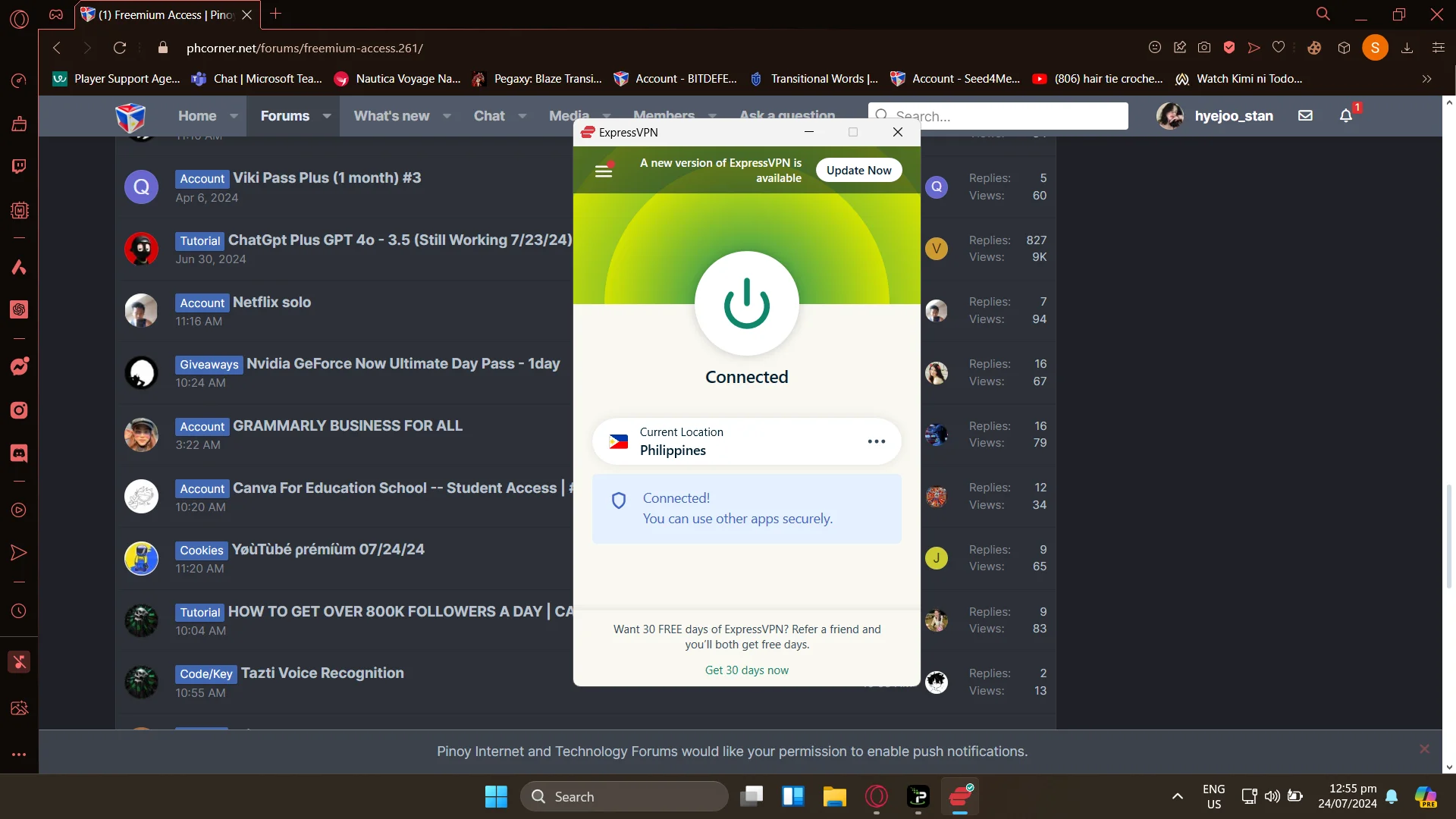Viewport: 1456px width, 819px height.
Task: Open Opera sidebar Aria AI icon
Action: 19,267
